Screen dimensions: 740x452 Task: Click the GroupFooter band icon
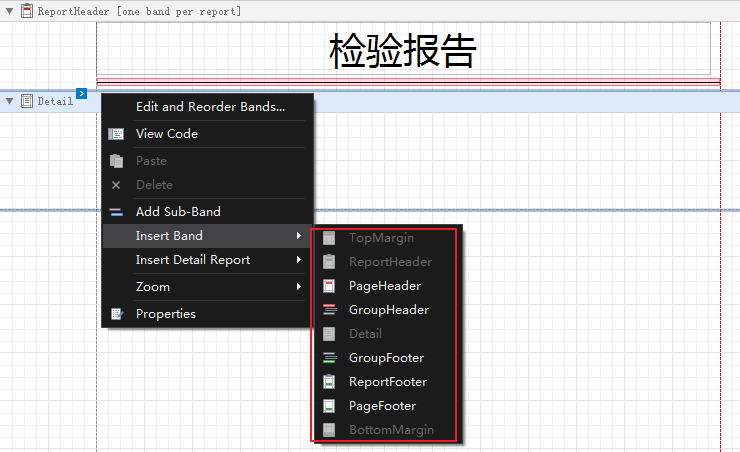[x=329, y=358]
